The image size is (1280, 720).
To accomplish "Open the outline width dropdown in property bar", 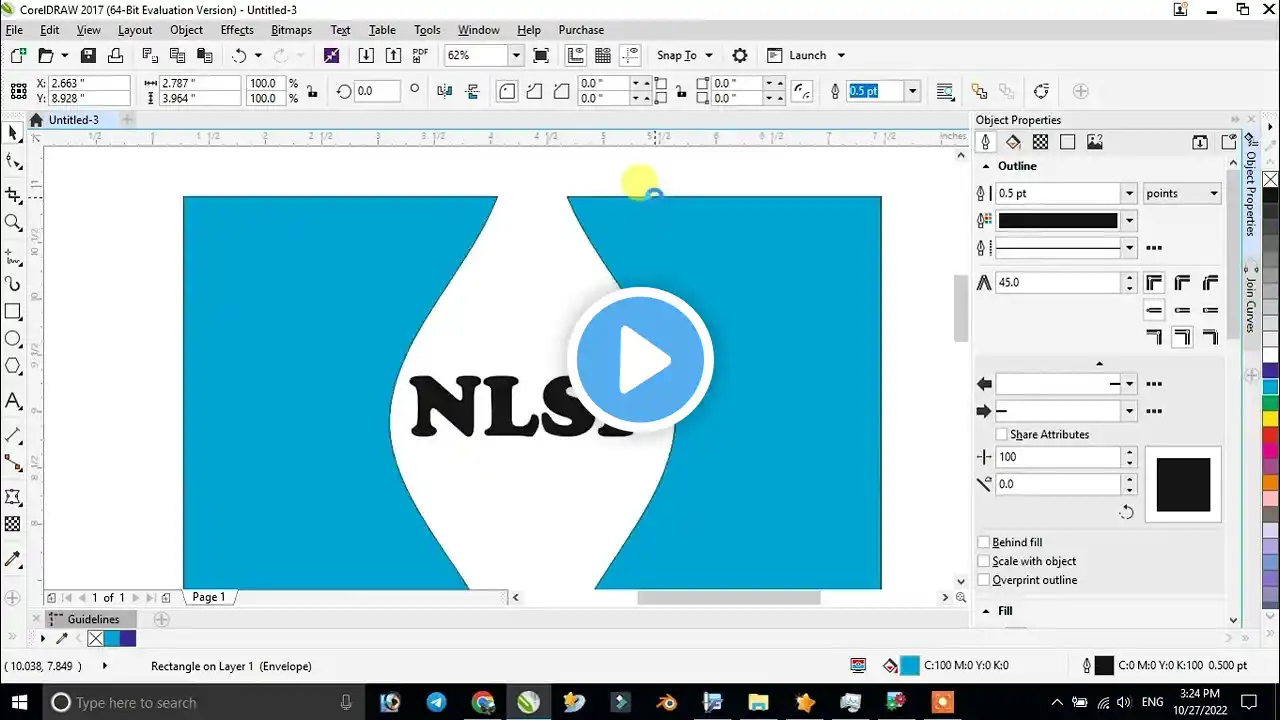I will pos(912,91).
